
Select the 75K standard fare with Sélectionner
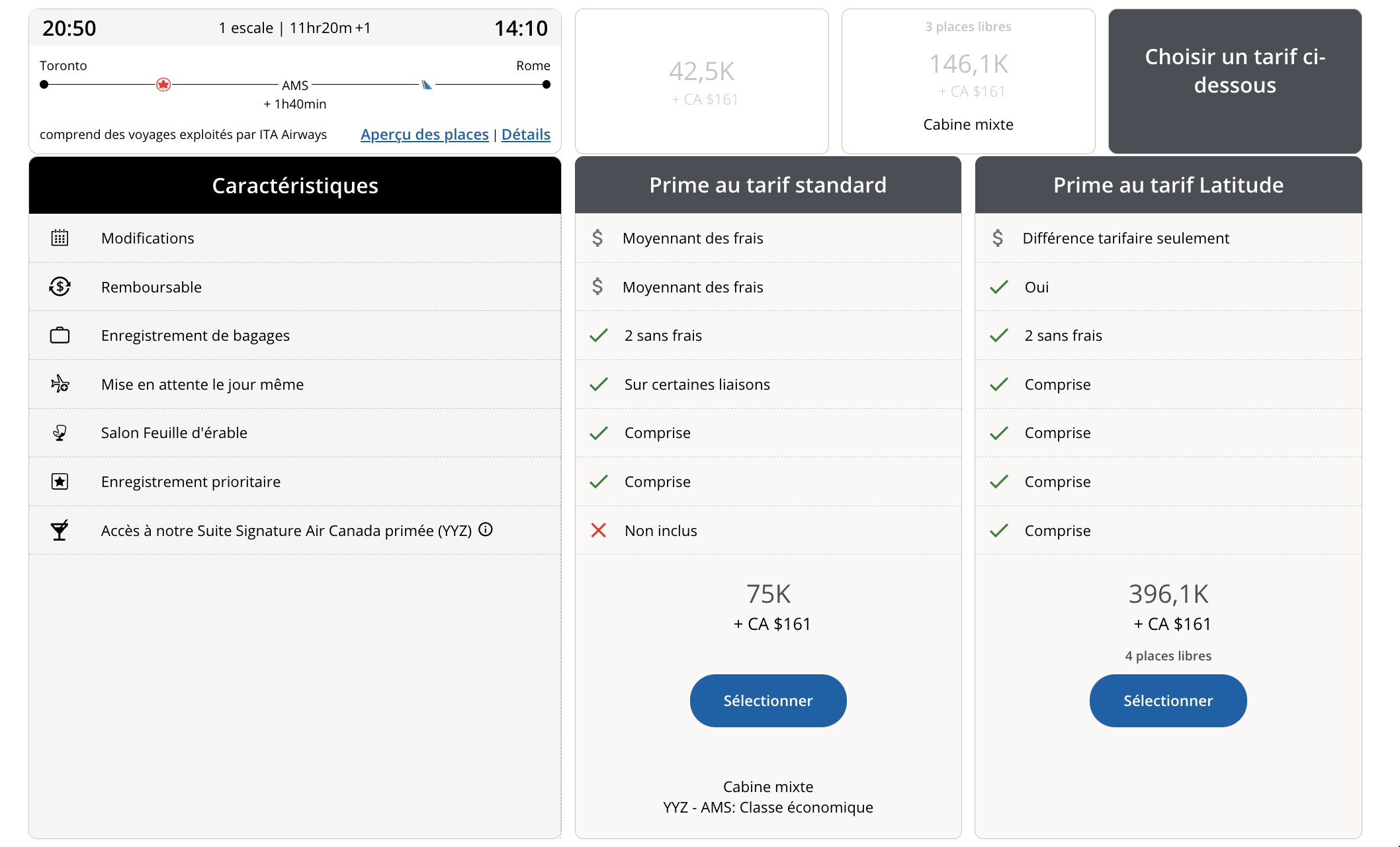768,701
